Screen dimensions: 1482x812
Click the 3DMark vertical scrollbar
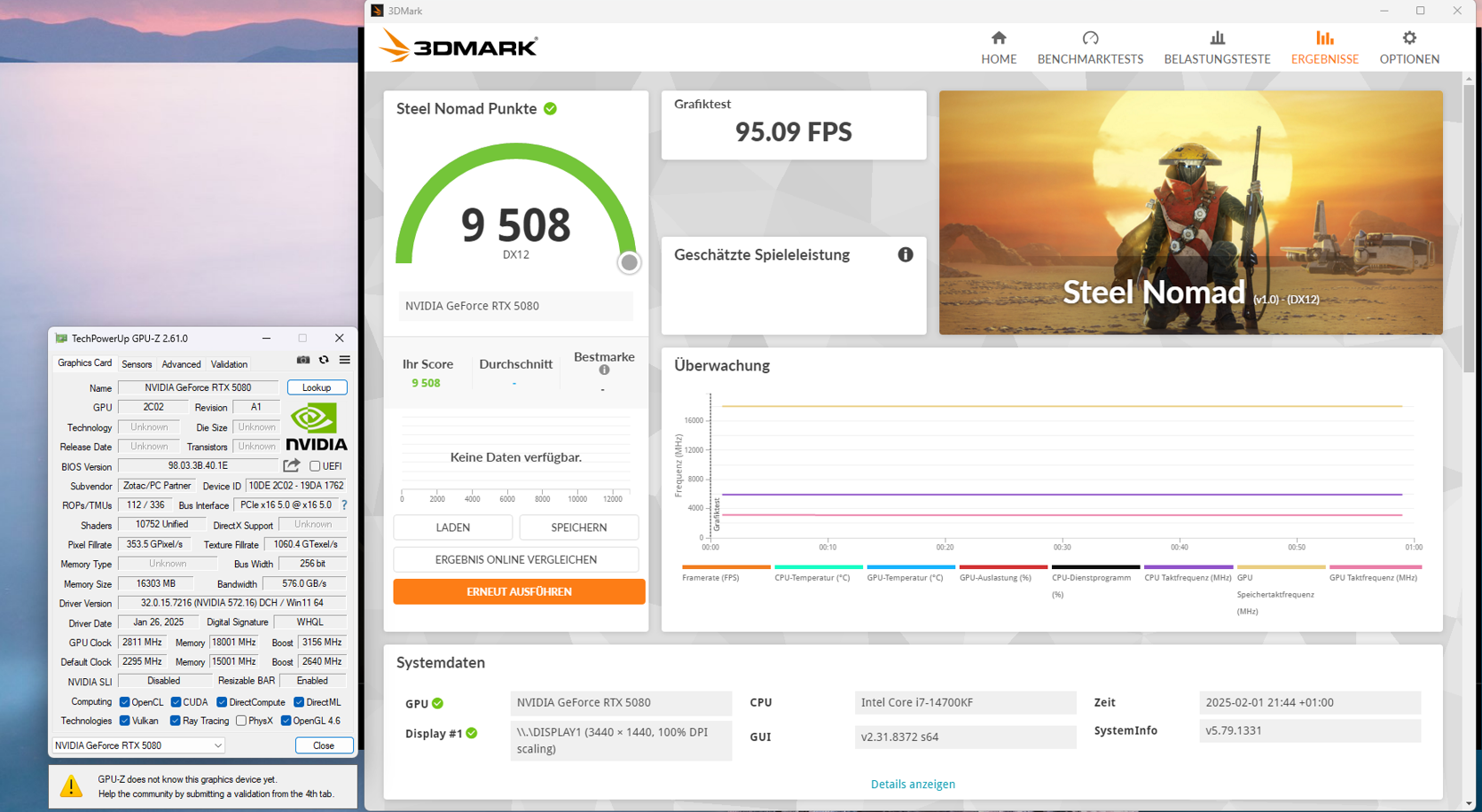(1470, 230)
